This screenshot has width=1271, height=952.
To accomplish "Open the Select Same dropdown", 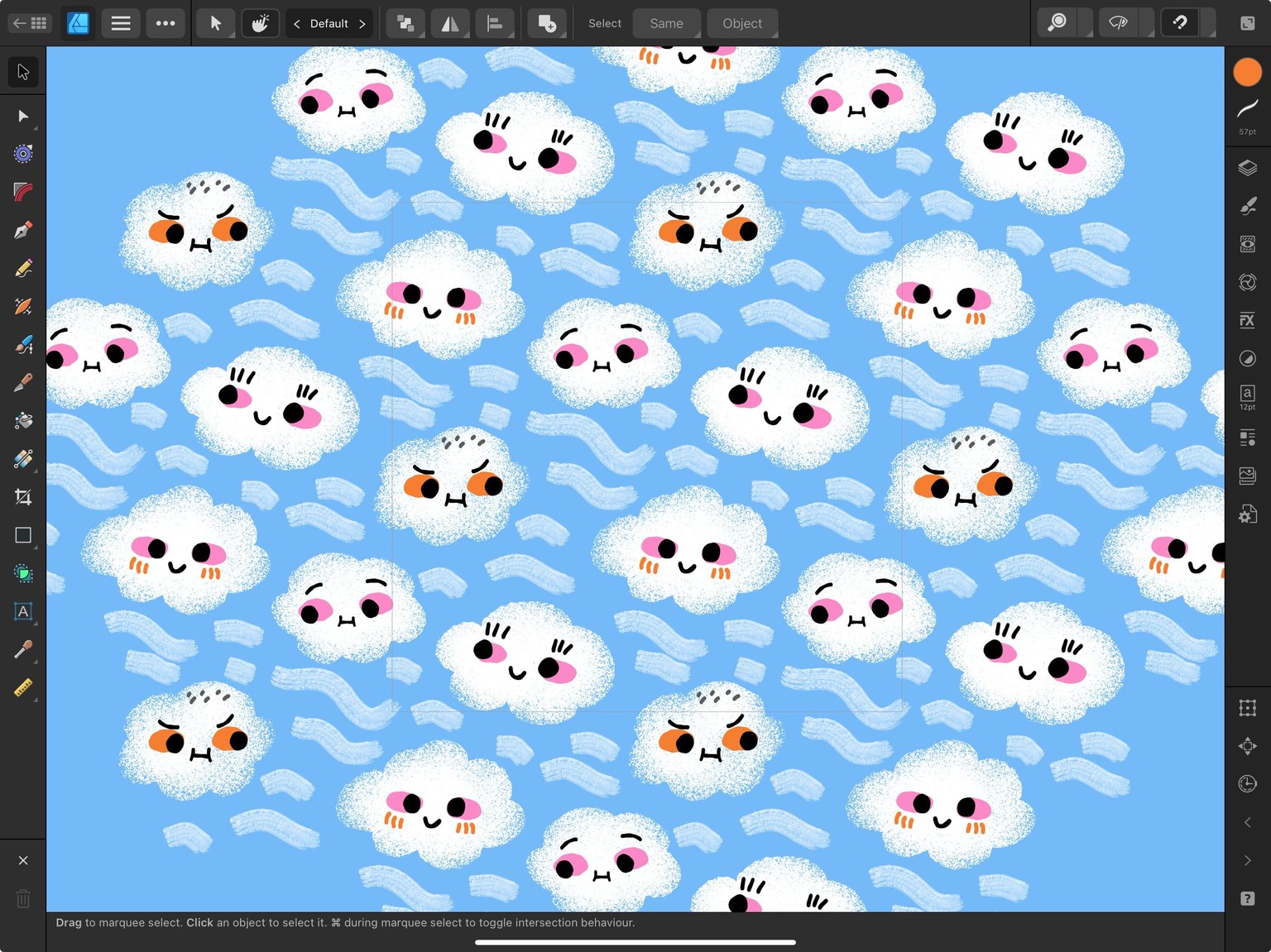I will (667, 23).
